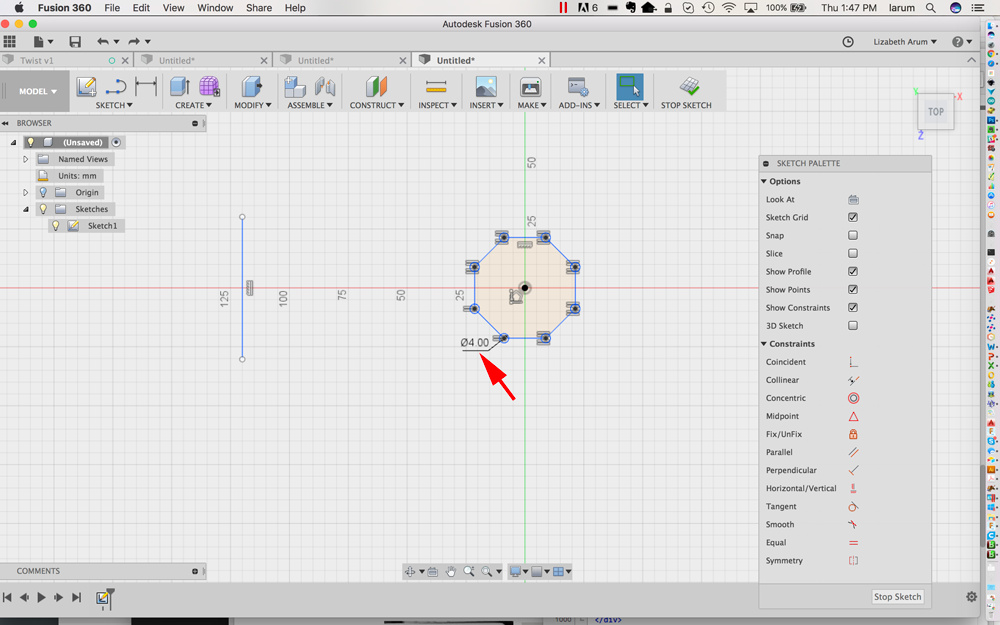Apply the Midpoint triangle constraint icon
1000x625 pixels.
coord(853,416)
